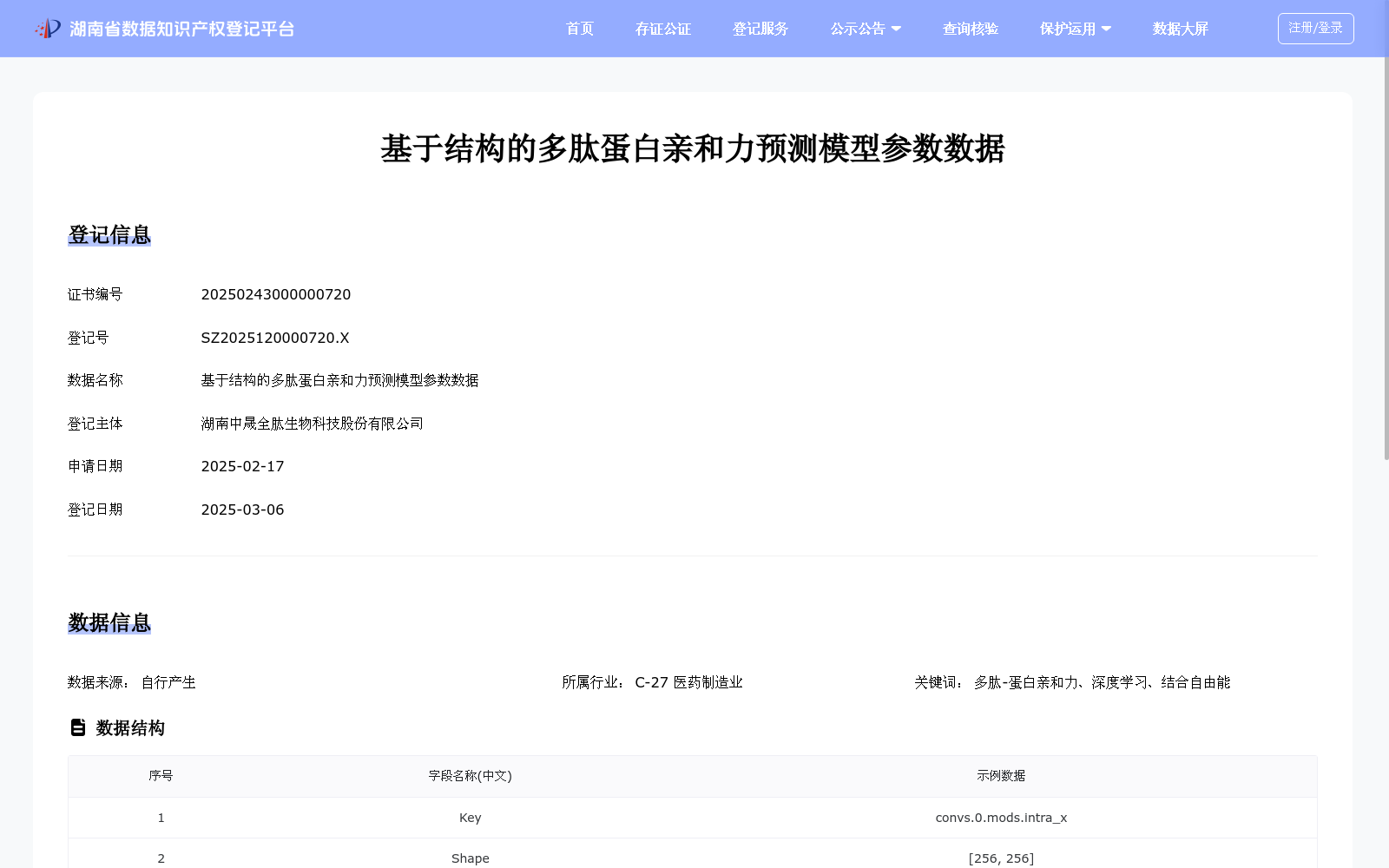Click the application date 2025-02-17
Image resolution: width=1389 pixels, height=868 pixels.
[243, 466]
